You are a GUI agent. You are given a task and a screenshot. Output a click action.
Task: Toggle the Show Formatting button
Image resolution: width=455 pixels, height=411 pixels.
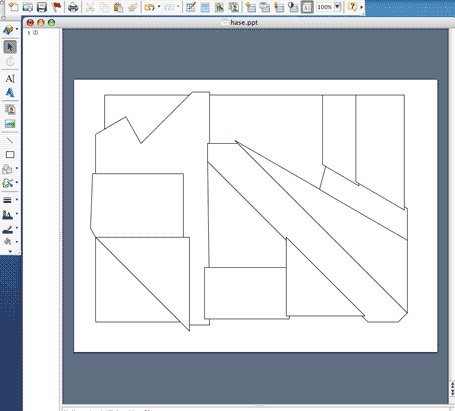point(307,7)
